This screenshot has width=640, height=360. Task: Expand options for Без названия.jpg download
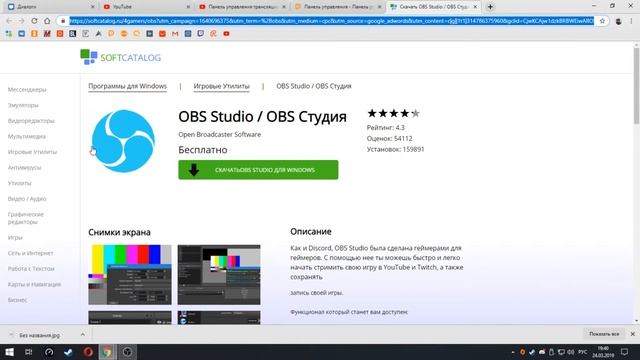(x=83, y=334)
